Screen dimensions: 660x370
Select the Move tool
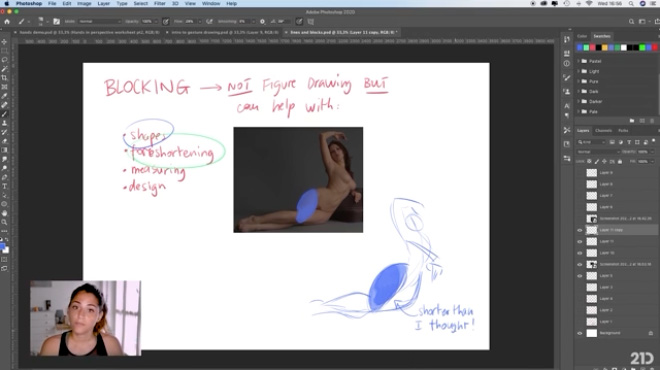pyautogui.click(x=4, y=42)
